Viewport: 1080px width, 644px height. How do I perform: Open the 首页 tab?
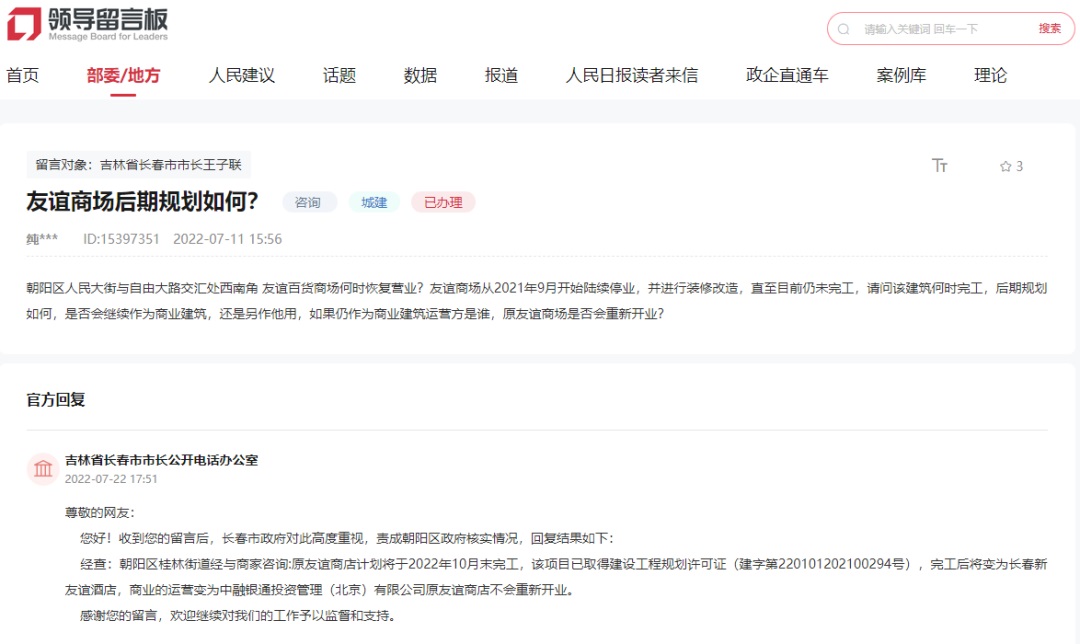22,76
